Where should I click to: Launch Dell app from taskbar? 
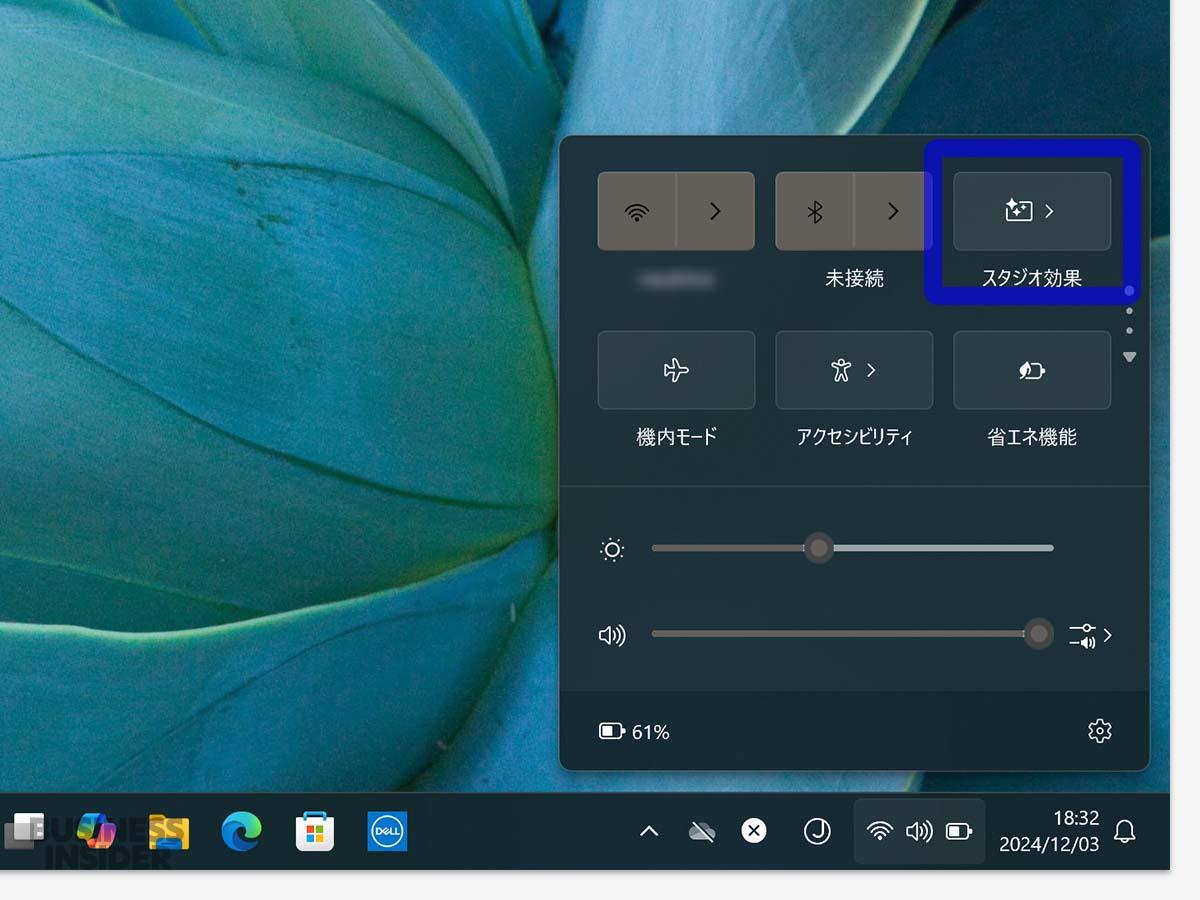387,831
